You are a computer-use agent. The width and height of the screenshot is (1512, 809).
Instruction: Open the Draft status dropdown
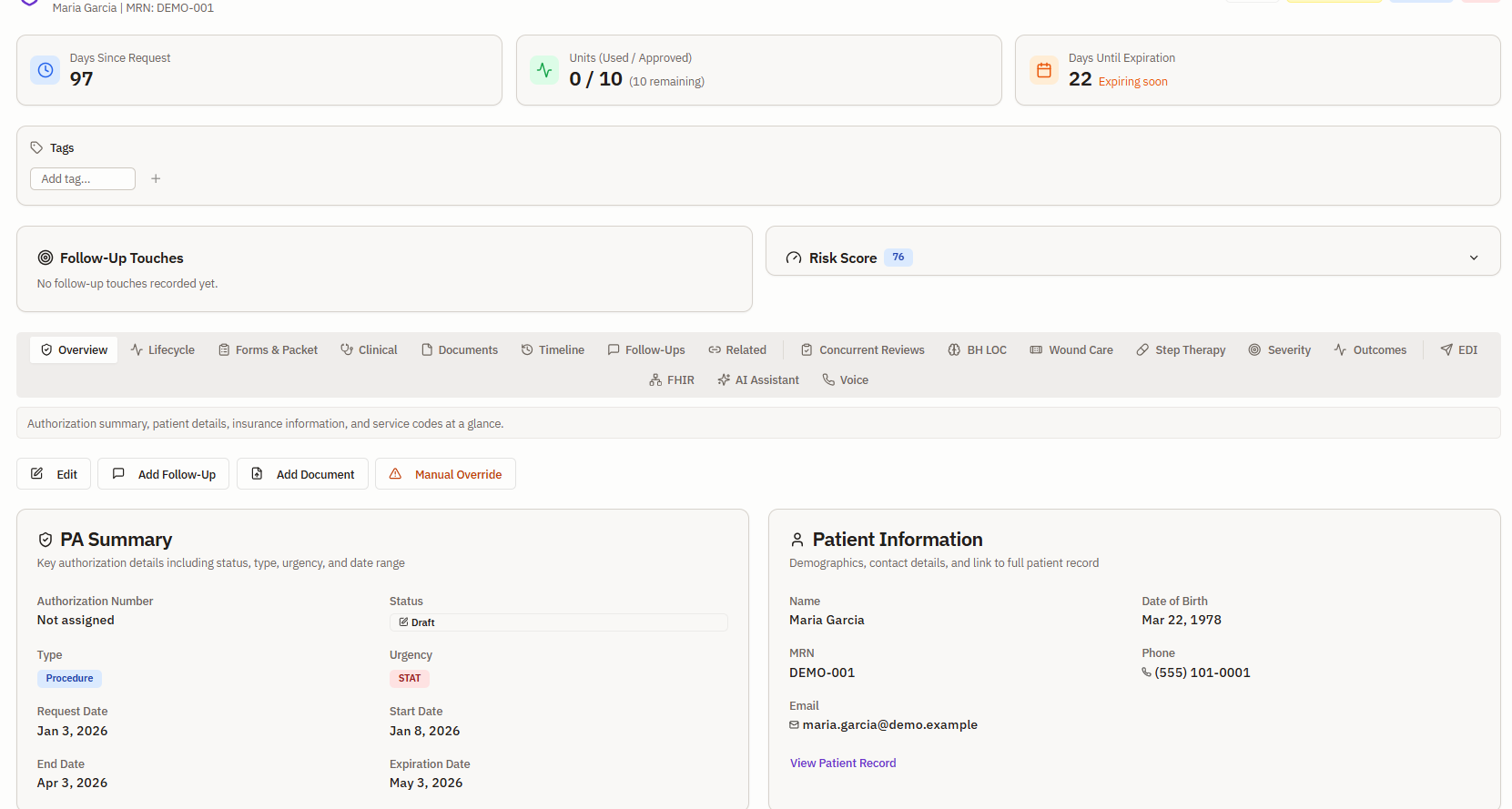(559, 622)
